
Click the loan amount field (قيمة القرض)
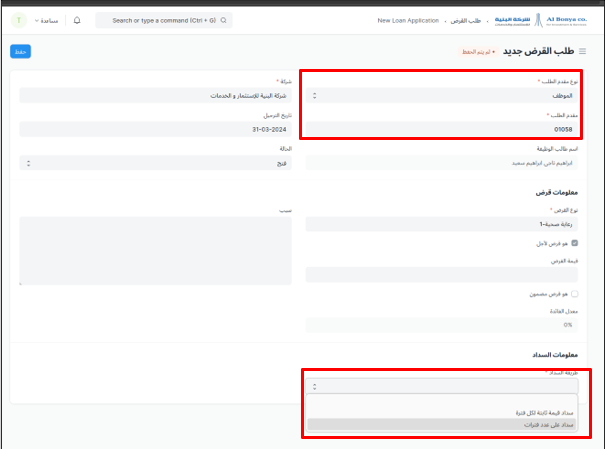(441, 274)
